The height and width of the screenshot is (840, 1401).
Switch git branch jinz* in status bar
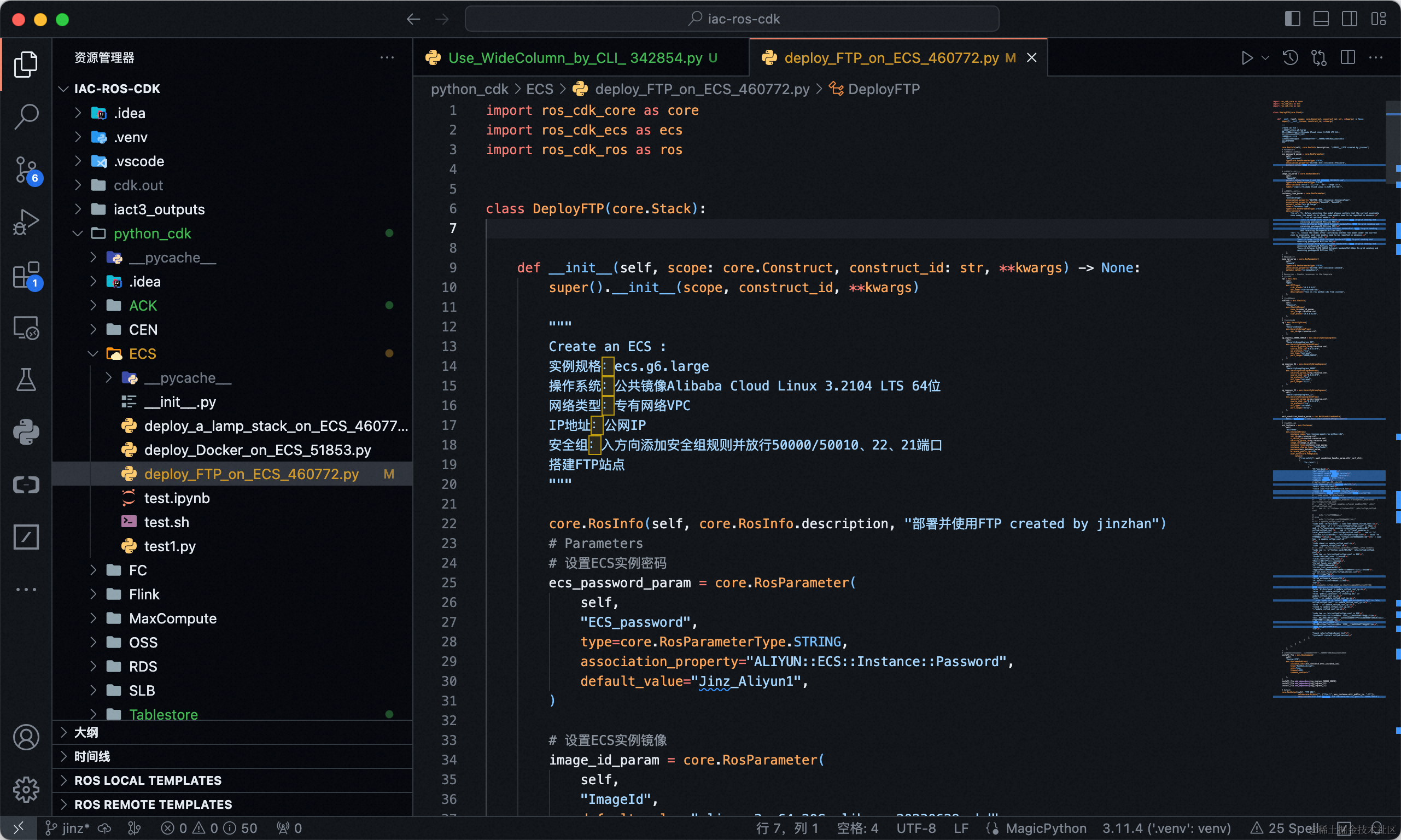pos(67,828)
